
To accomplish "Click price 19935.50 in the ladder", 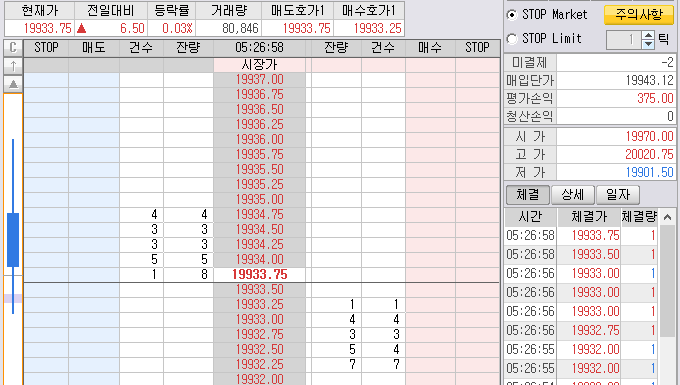I will point(259,170).
